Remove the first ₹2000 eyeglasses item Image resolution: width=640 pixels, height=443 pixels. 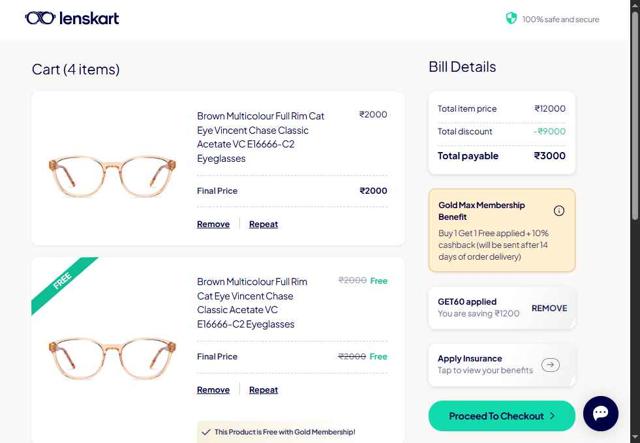click(213, 224)
